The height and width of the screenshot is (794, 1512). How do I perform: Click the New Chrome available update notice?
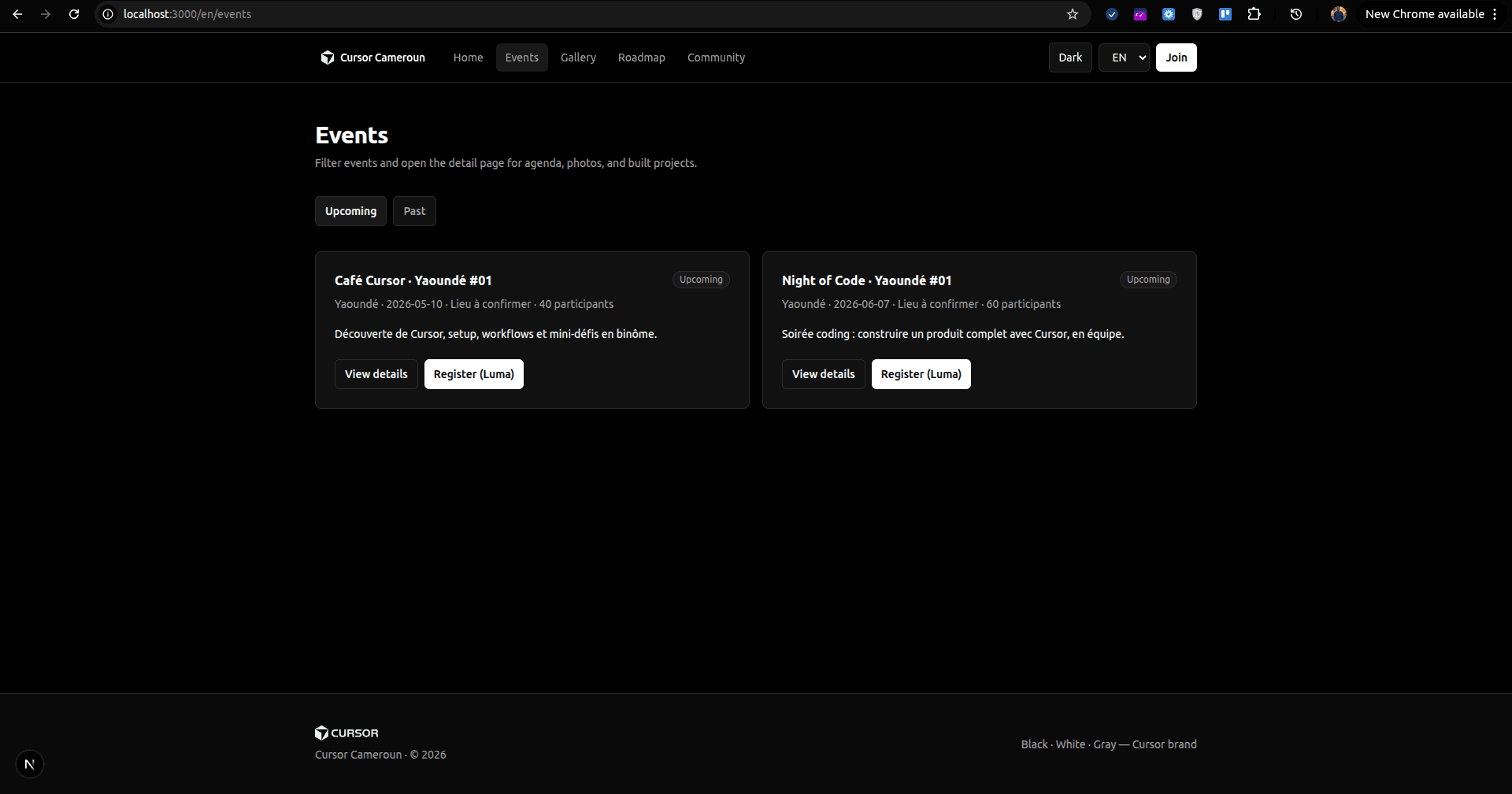point(1425,14)
